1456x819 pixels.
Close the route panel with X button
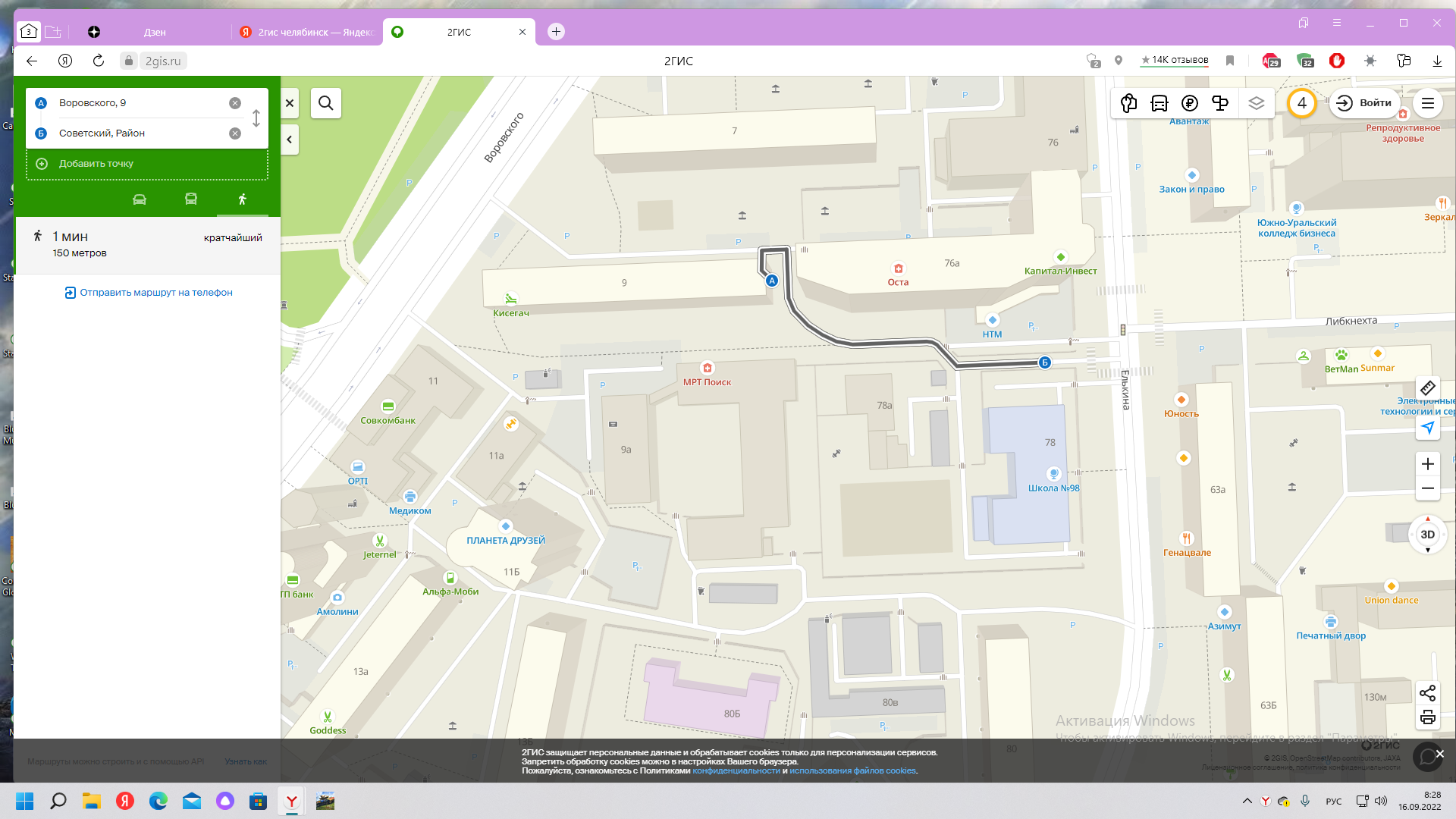click(x=290, y=103)
